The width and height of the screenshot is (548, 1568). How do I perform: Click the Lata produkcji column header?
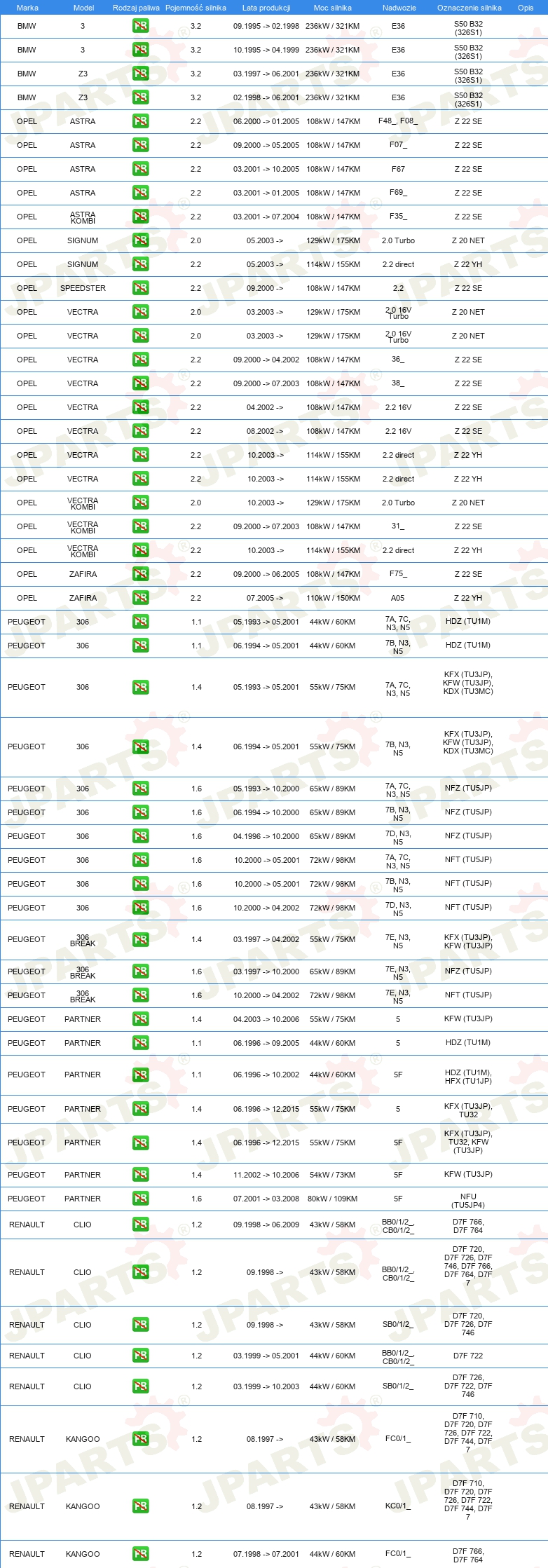pos(266,8)
